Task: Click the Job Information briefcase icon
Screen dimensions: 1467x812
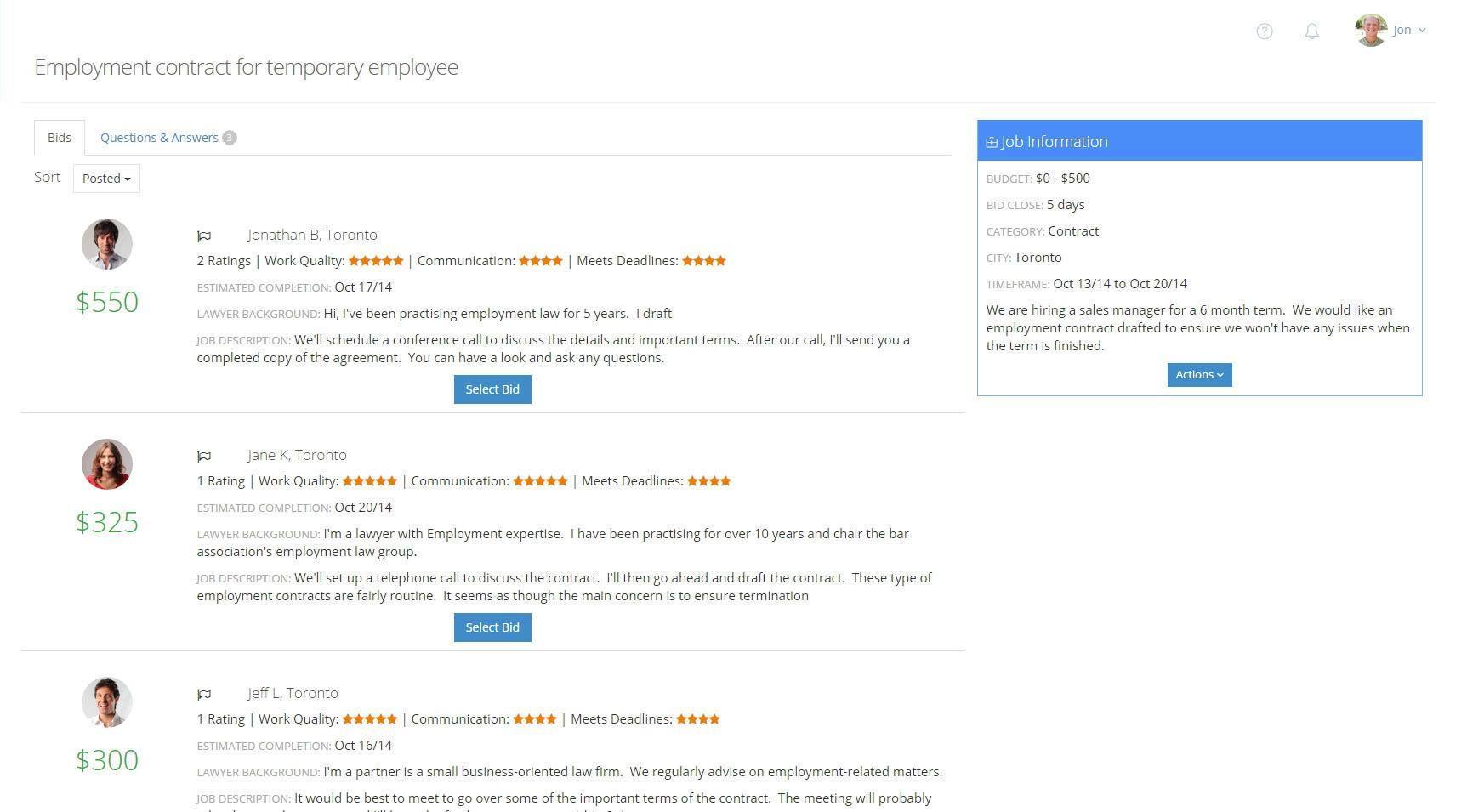Action: 992,143
